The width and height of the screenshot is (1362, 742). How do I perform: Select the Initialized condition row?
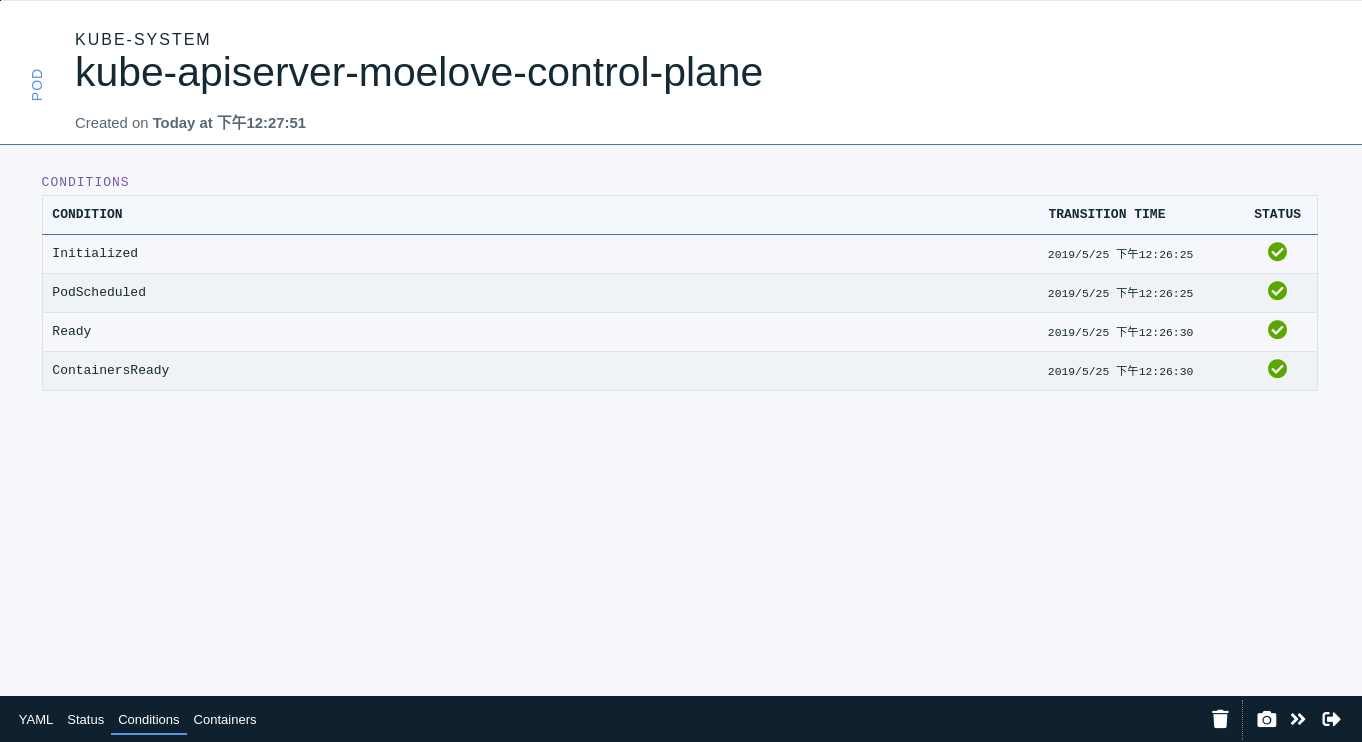click(95, 254)
